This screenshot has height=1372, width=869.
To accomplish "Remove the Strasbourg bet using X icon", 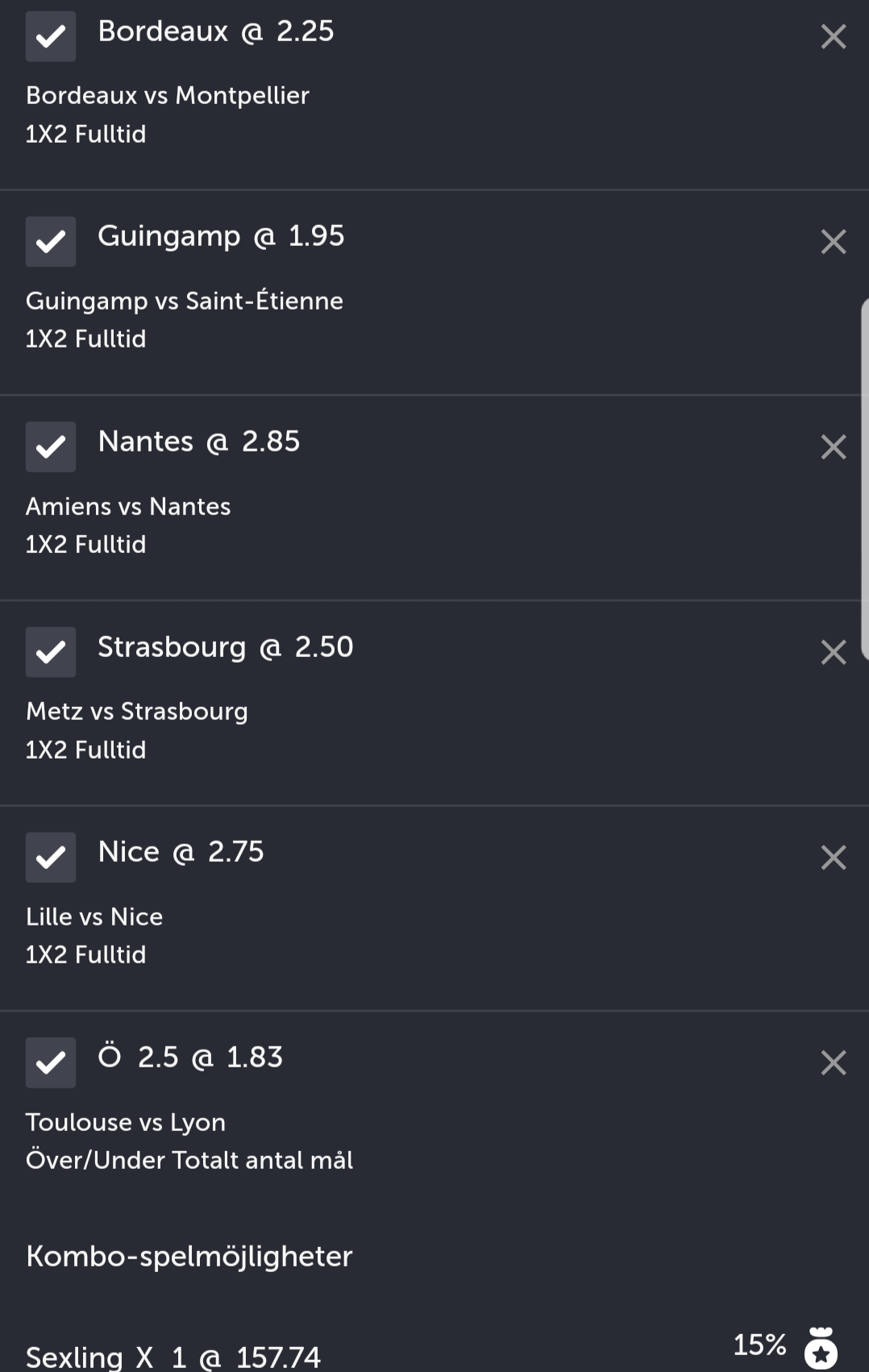I will coord(833,652).
